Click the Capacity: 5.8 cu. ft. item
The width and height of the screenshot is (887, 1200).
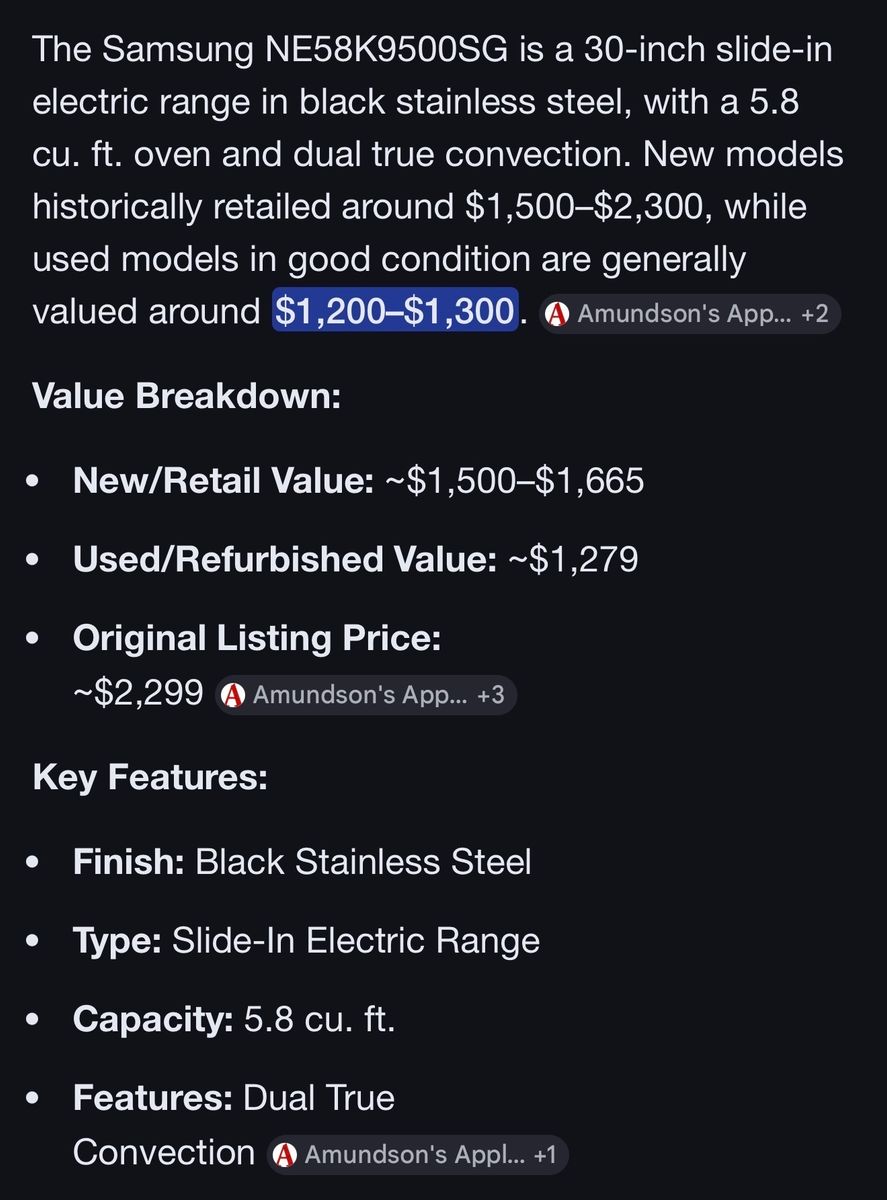click(234, 1019)
